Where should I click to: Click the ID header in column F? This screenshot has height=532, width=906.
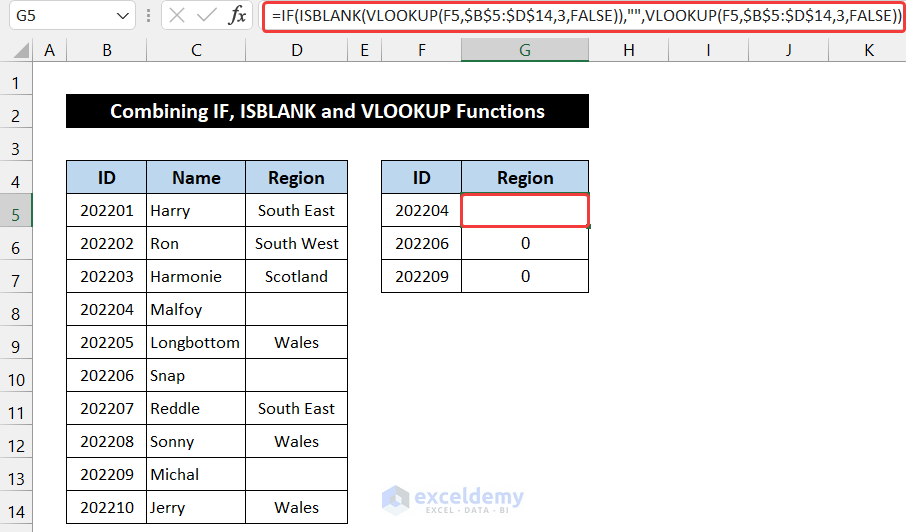click(x=421, y=177)
